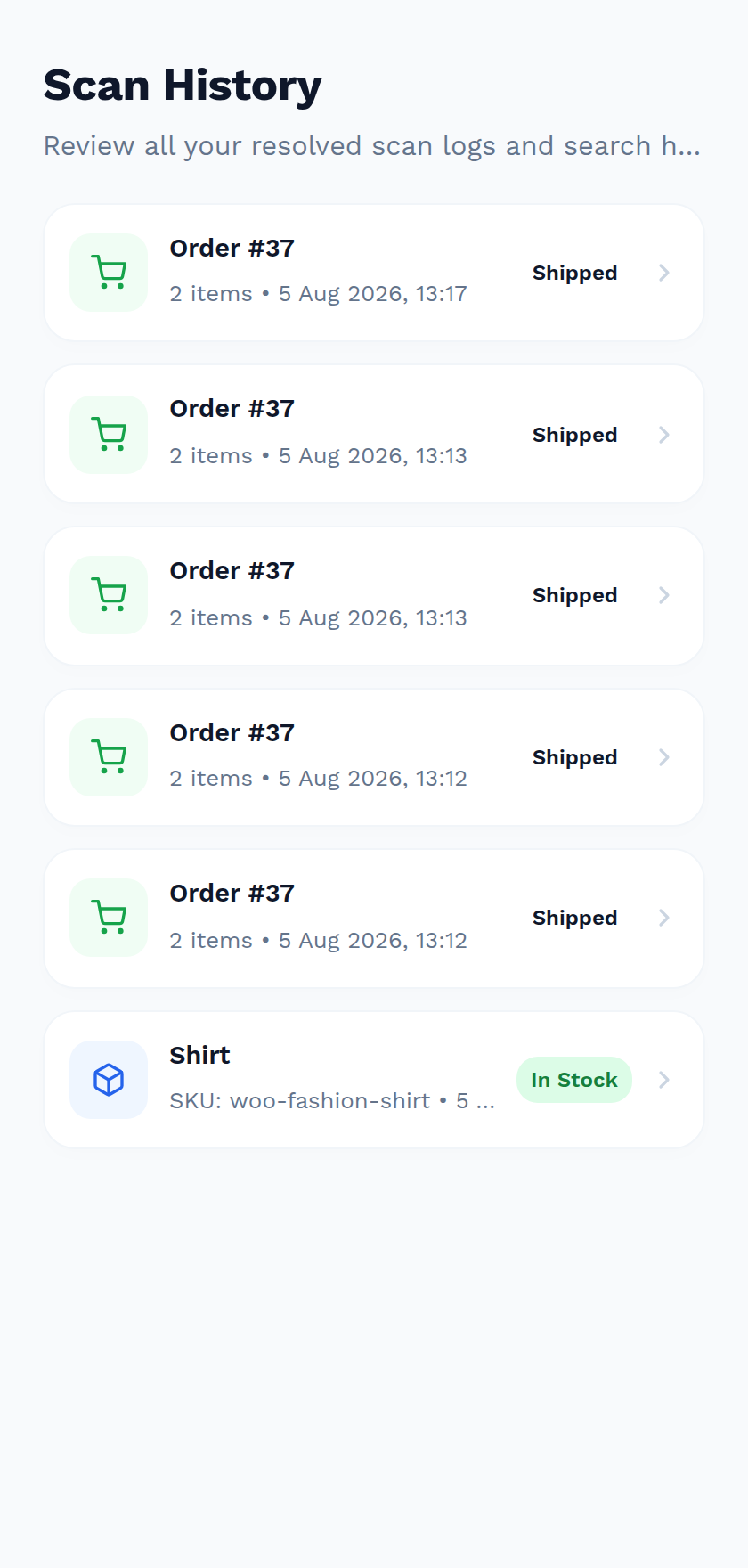Click Shipped status on 13:17 order
This screenshot has width=748, height=1568.
(x=574, y=273)
